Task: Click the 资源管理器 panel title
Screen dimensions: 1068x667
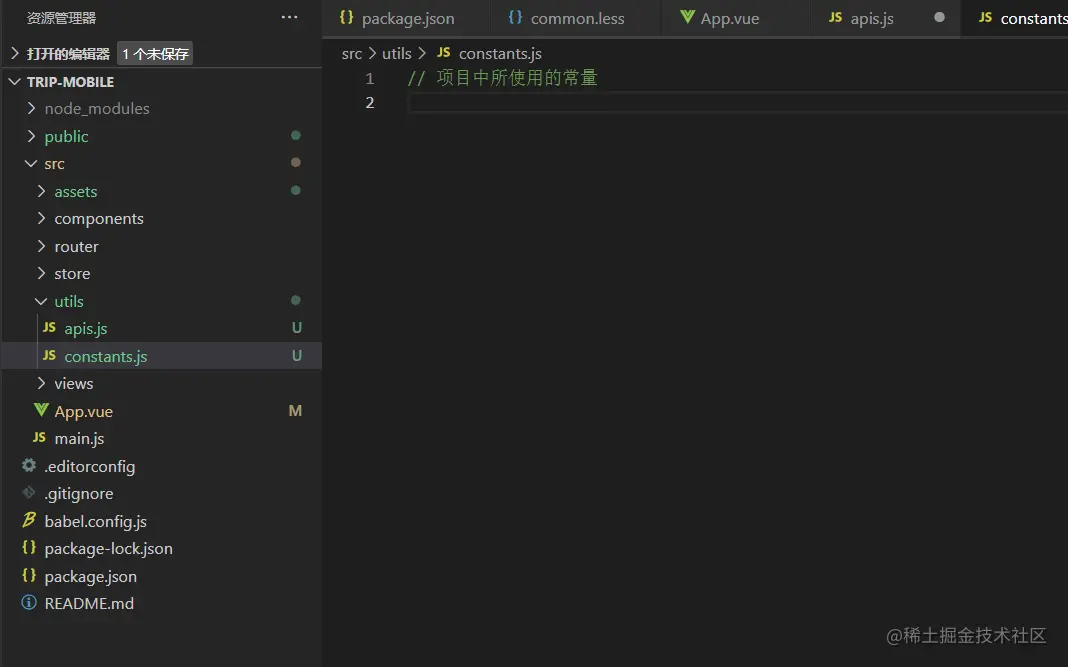Action: [61, 18]
